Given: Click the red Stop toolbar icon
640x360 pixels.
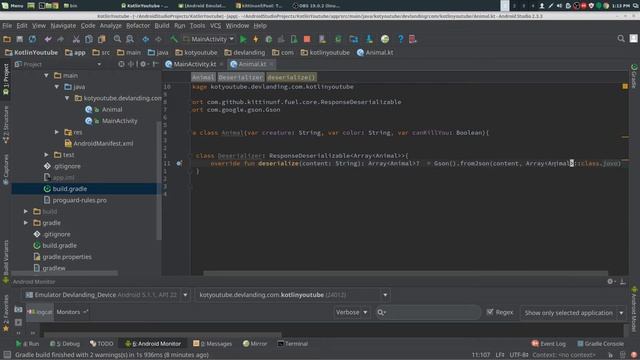Looking at the screenshot, I should [307, 39].
